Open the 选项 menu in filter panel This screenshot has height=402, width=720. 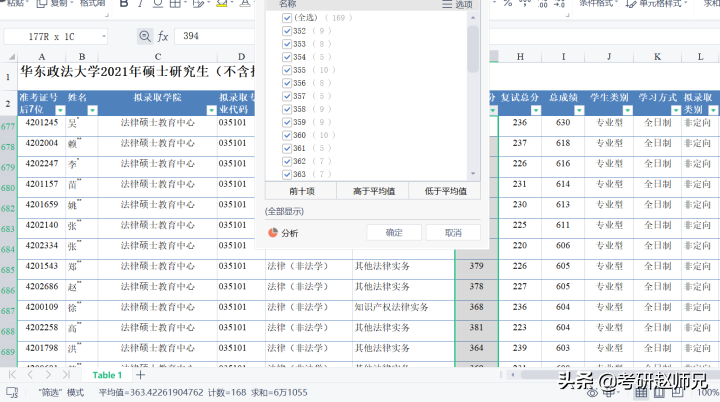[457, 5]
